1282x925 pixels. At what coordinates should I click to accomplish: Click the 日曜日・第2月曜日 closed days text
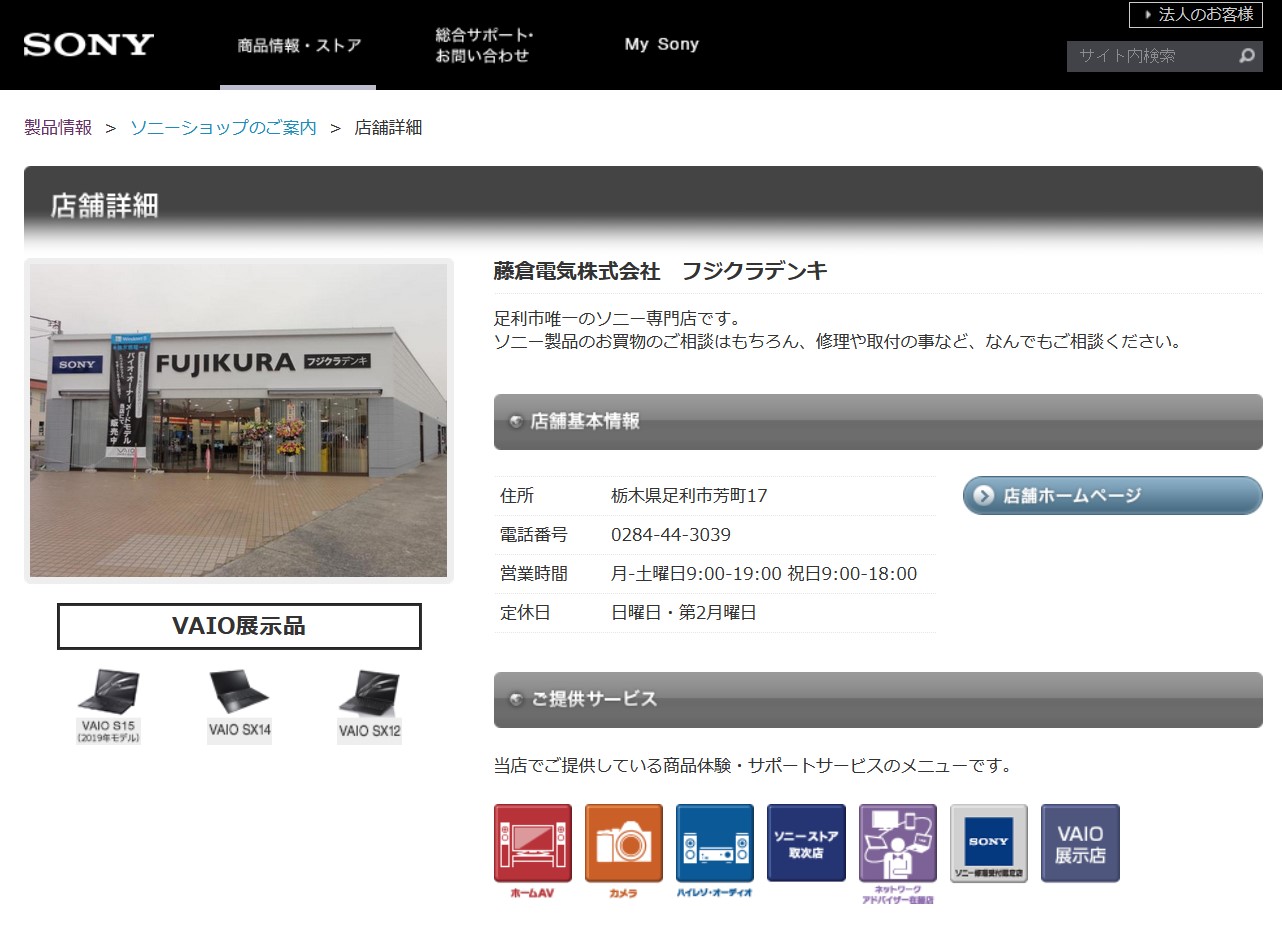click(684, 613)
